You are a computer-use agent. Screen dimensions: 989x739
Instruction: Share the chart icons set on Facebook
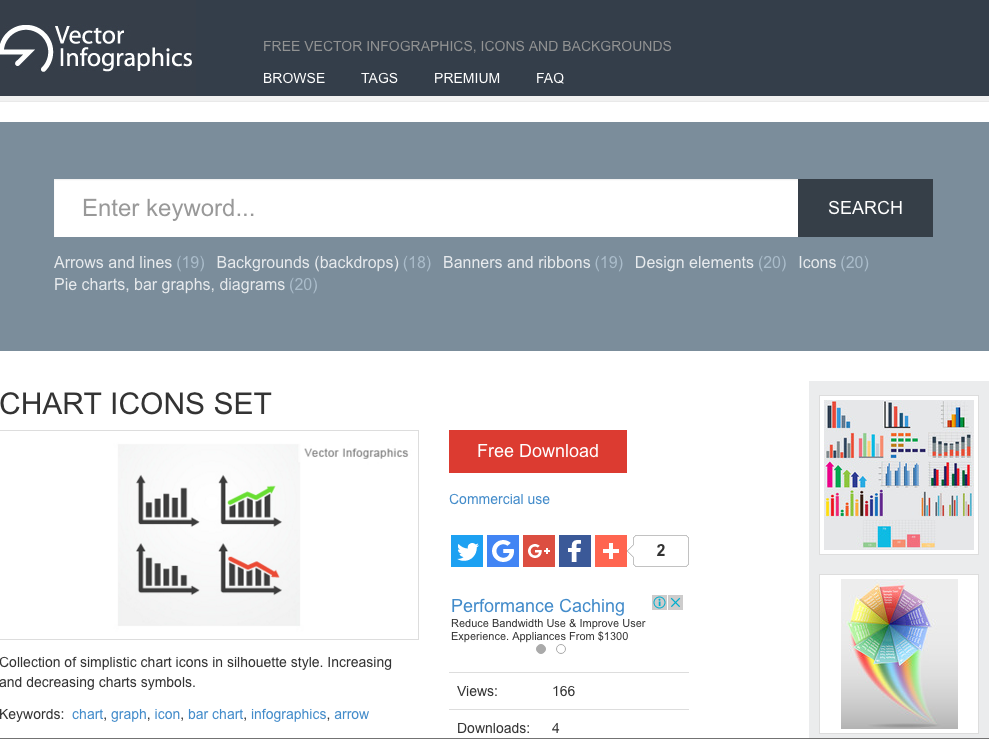pyautogui.click(x=575, y=550)
